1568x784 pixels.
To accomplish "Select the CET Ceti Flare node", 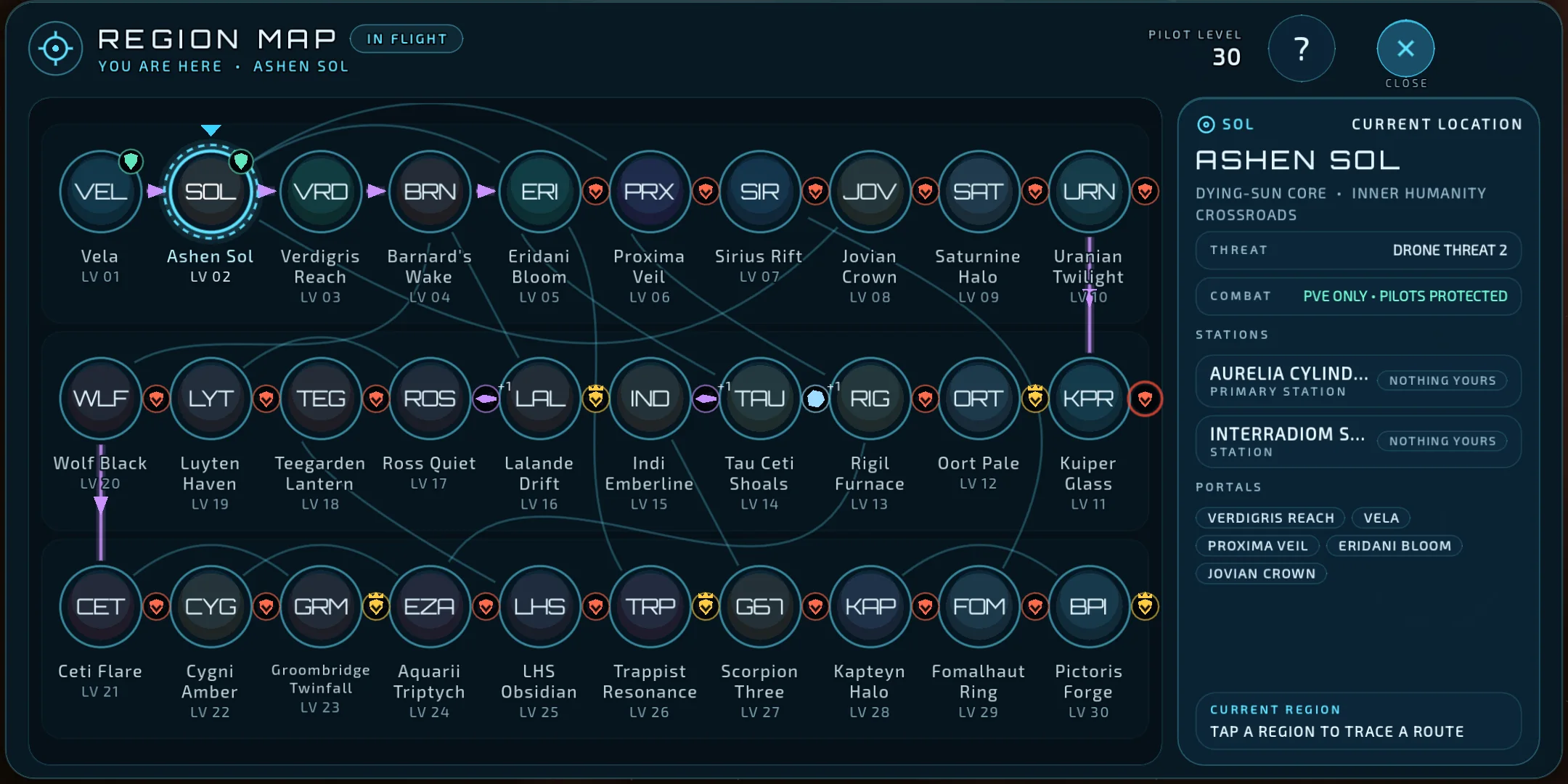I will pyautogui.click(x=100, y=606).
